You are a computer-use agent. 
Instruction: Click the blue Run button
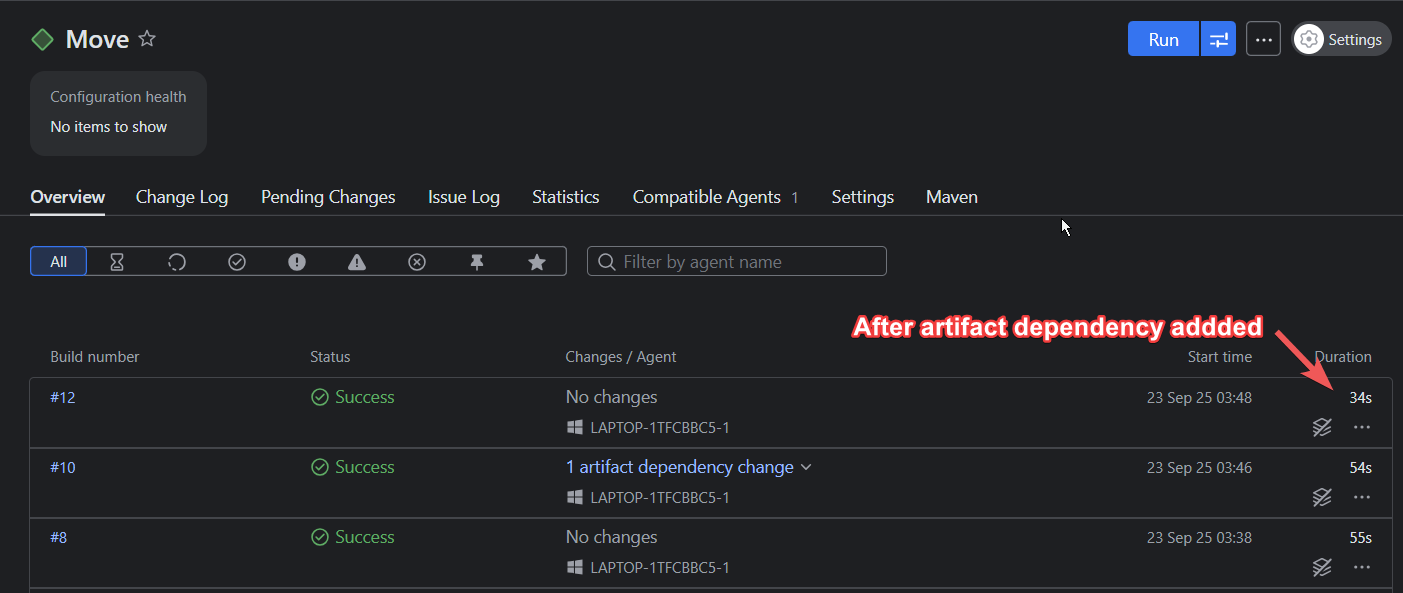pos(1163,39)
